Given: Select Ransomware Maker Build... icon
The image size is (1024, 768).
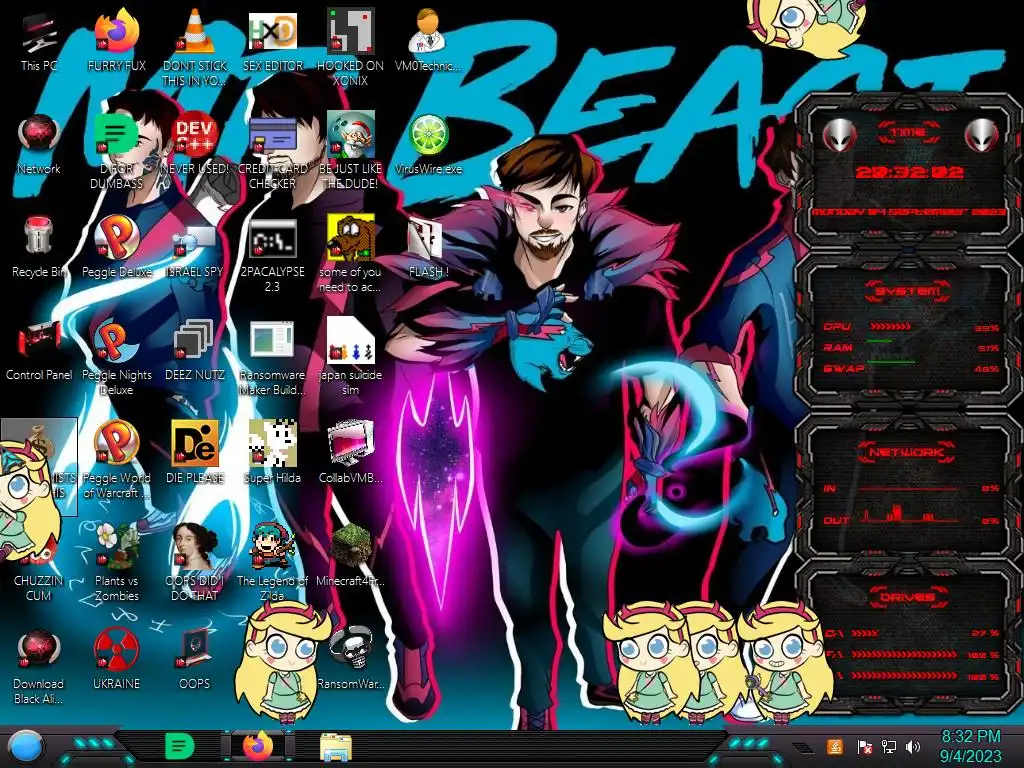Looking at the screenshot, I should coord(272,357).
